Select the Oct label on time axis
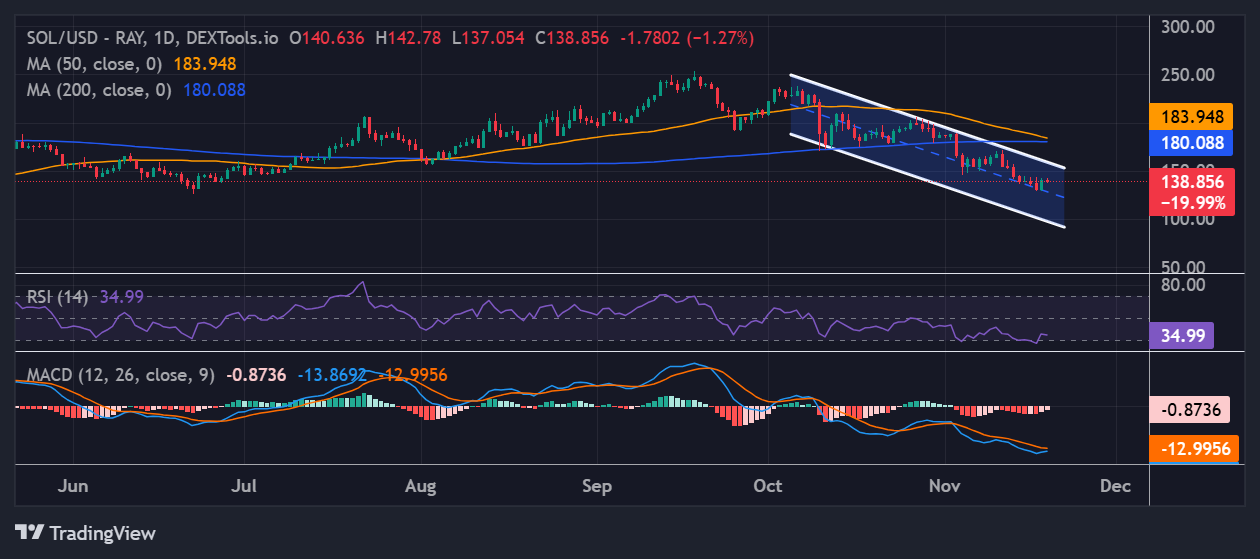This screenshot has width=1260, height=559. point(768,486)
